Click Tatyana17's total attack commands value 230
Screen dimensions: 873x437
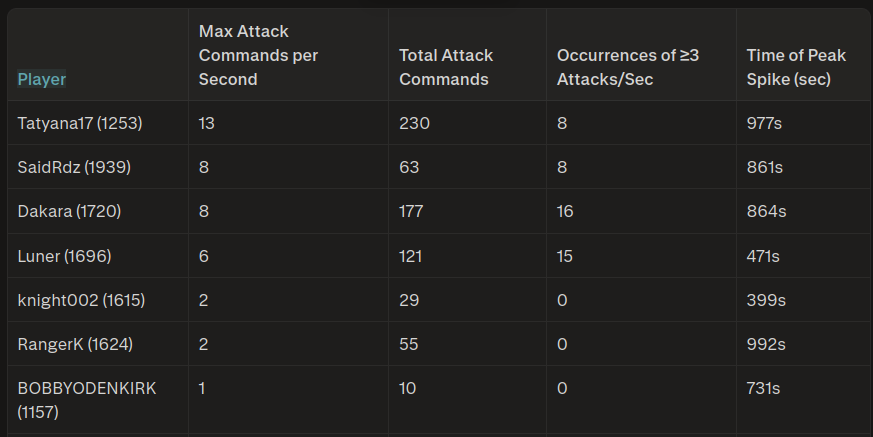click(x=412, y=123)
